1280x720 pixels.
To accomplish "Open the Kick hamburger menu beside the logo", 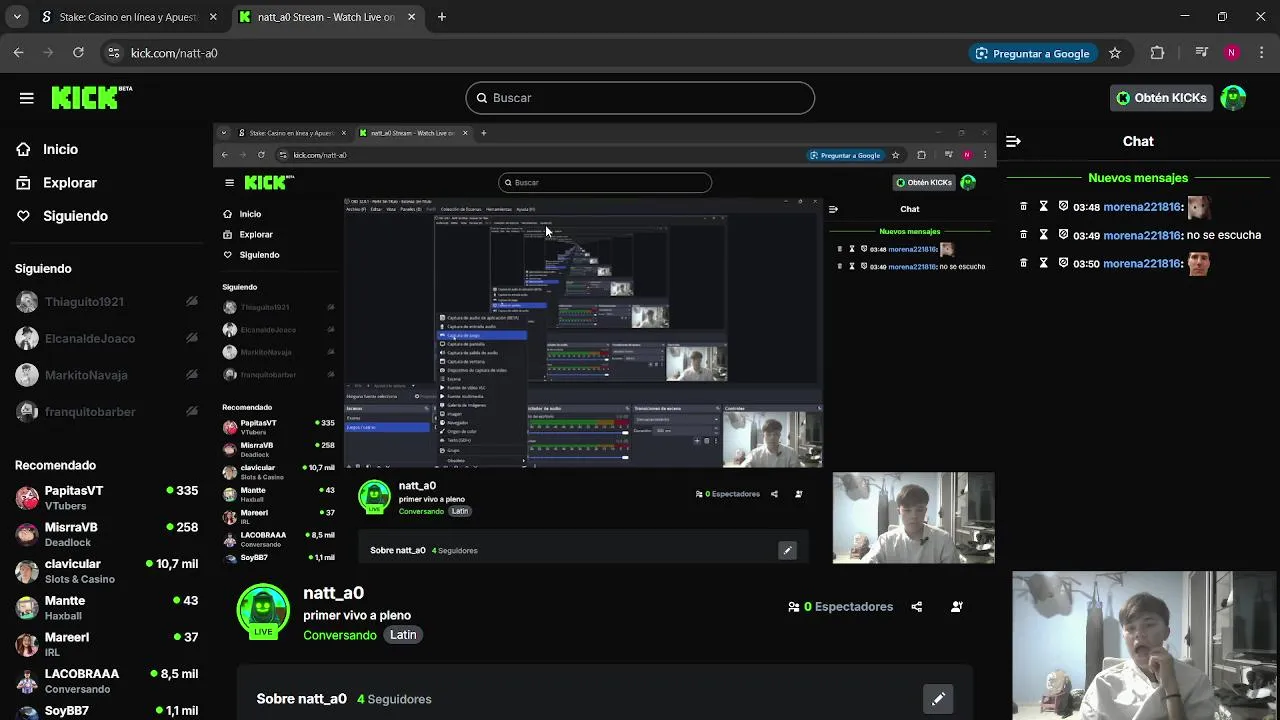I will coord(27,98).
